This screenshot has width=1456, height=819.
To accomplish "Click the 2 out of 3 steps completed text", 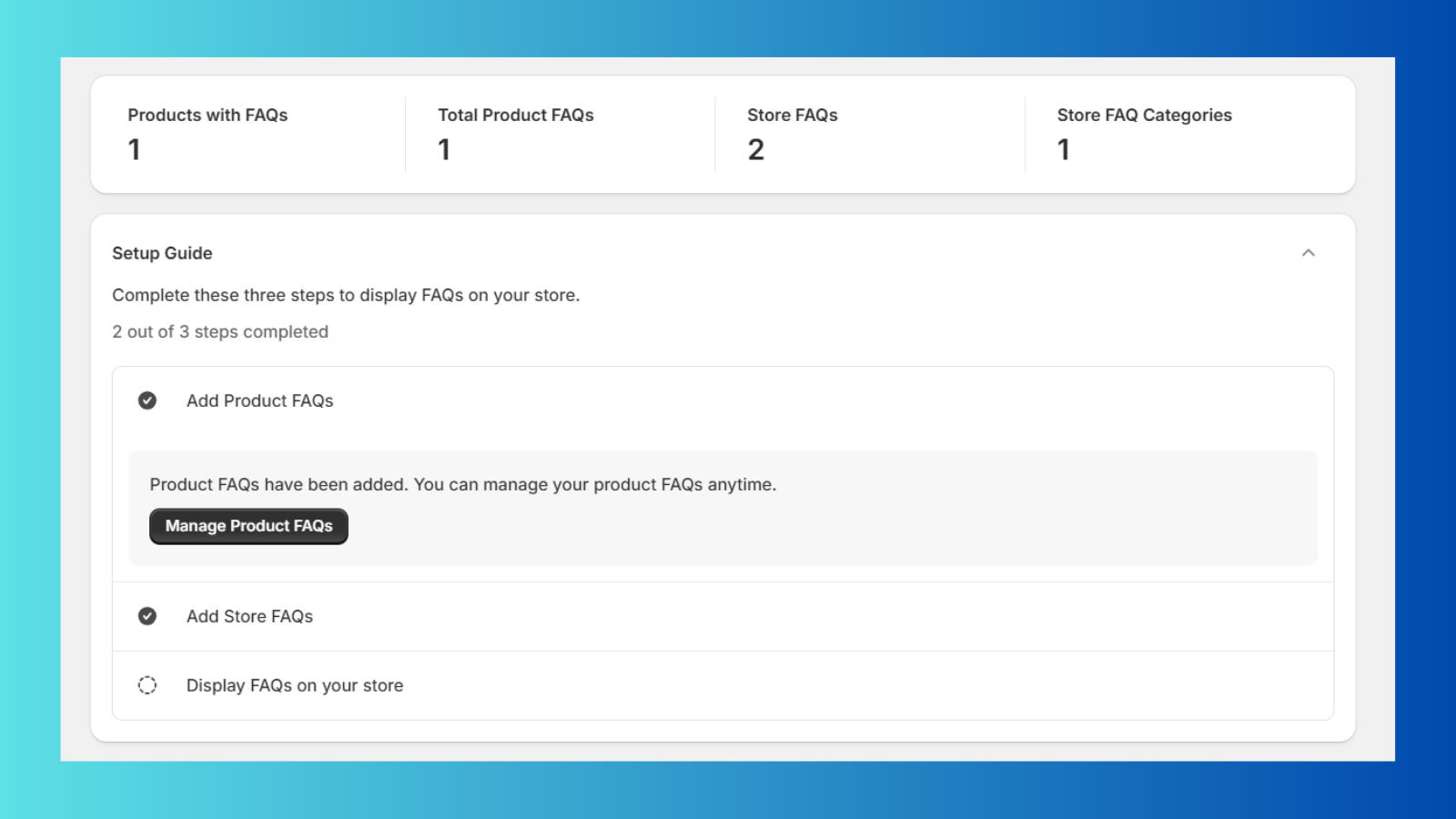I will pyautogui.click(x=220, y=332).
